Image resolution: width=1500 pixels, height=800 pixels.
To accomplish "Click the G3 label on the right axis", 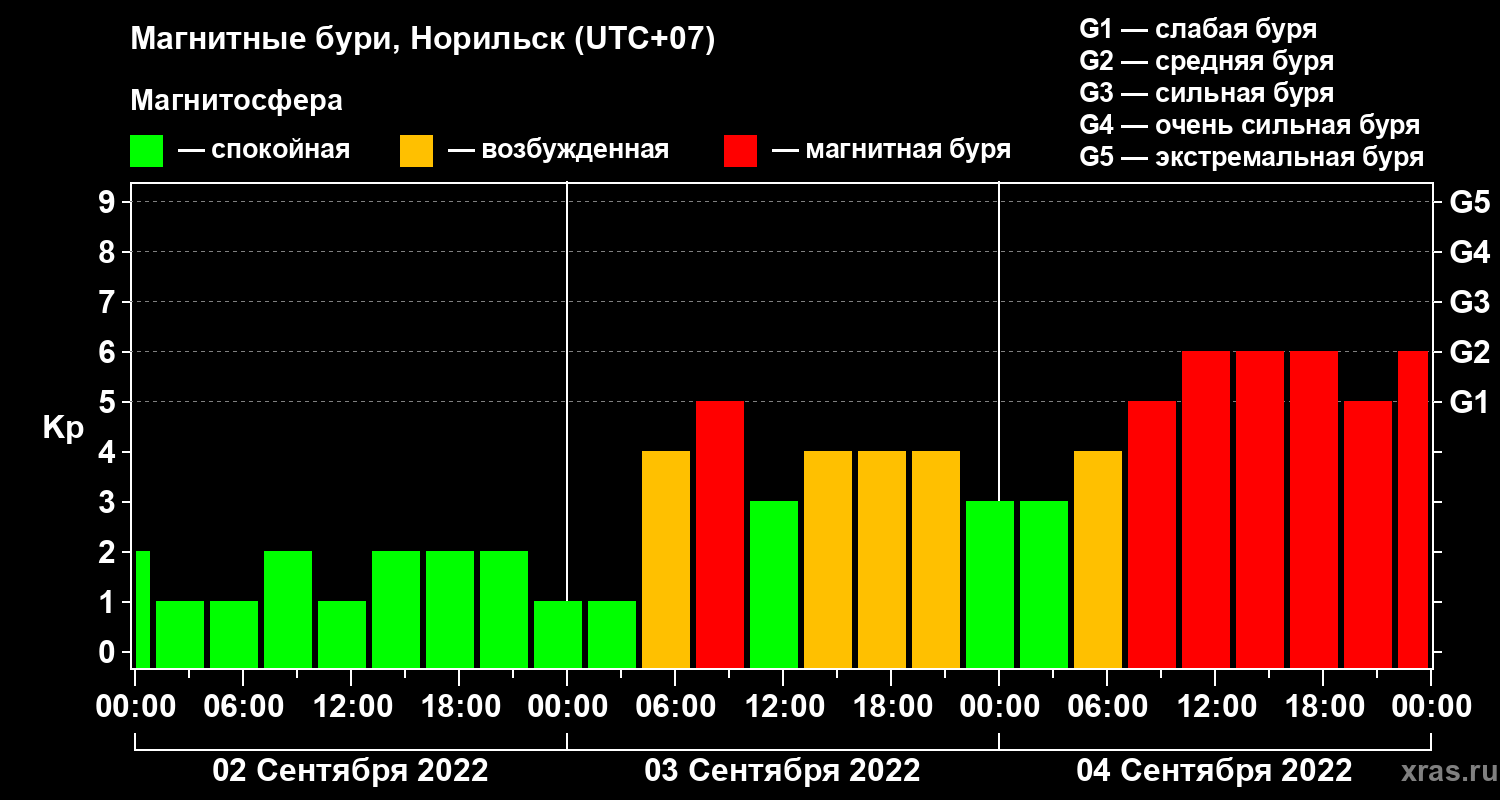I will pyautogui.click(x=1469, y=302).
